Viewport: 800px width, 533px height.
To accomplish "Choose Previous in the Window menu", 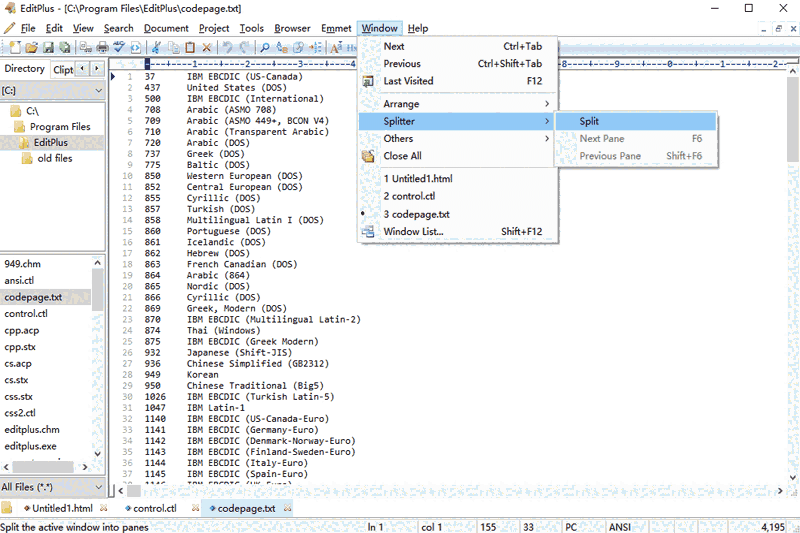I will 458,64.
